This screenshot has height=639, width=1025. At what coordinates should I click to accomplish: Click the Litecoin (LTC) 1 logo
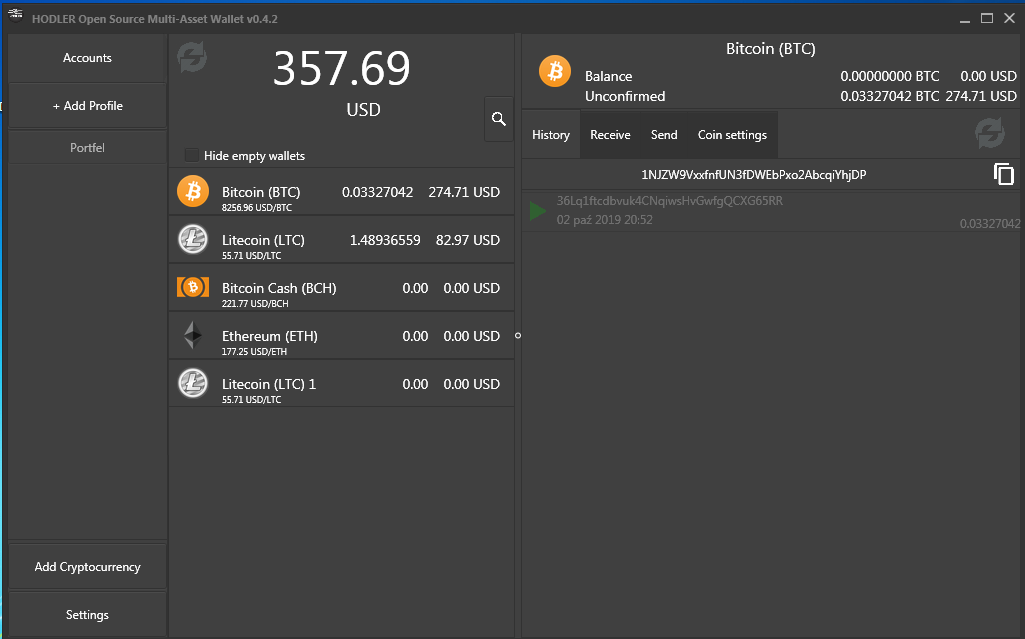(193, 383)
